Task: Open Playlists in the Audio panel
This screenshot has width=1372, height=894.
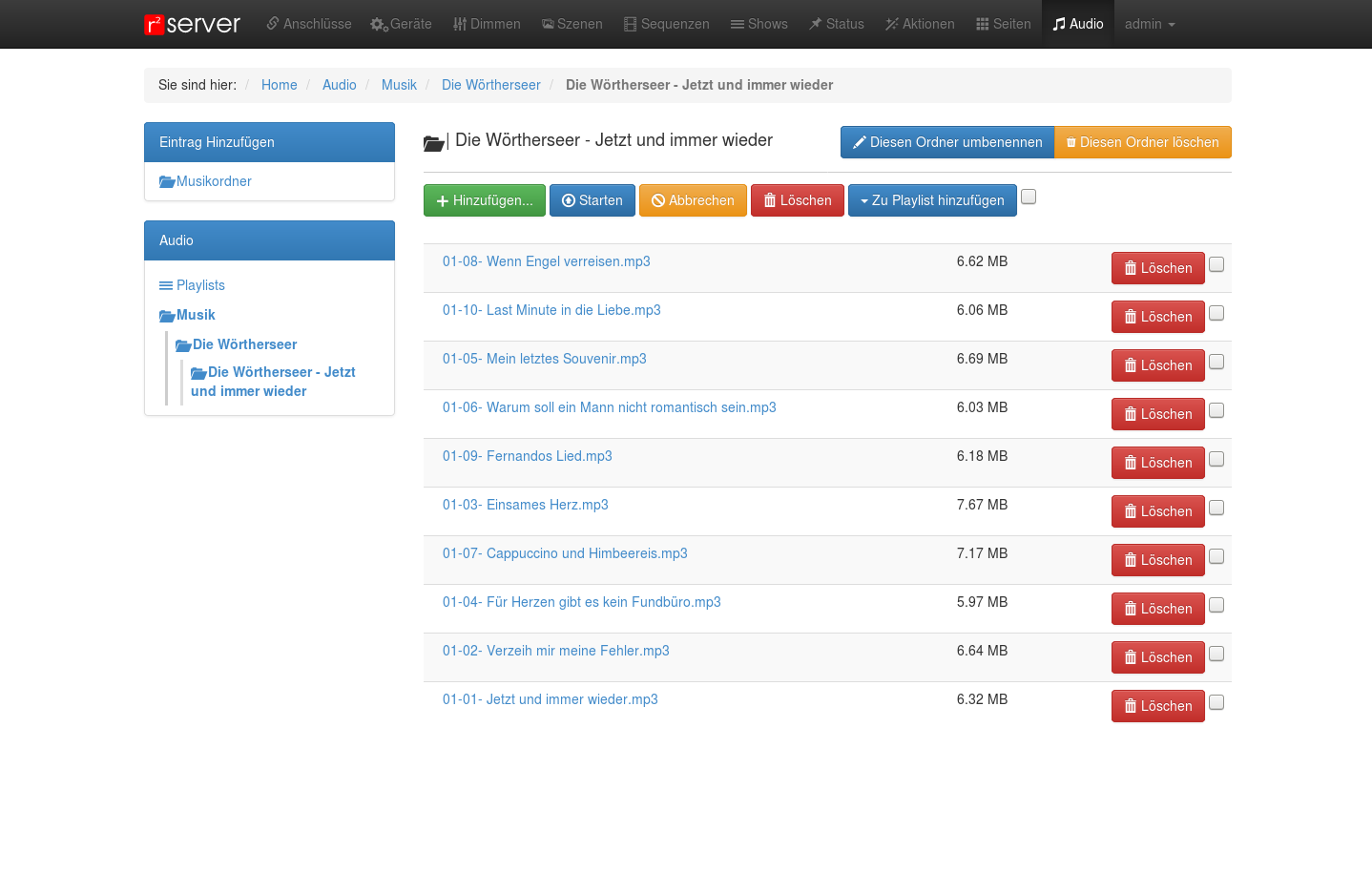Action: click(200, 285)
